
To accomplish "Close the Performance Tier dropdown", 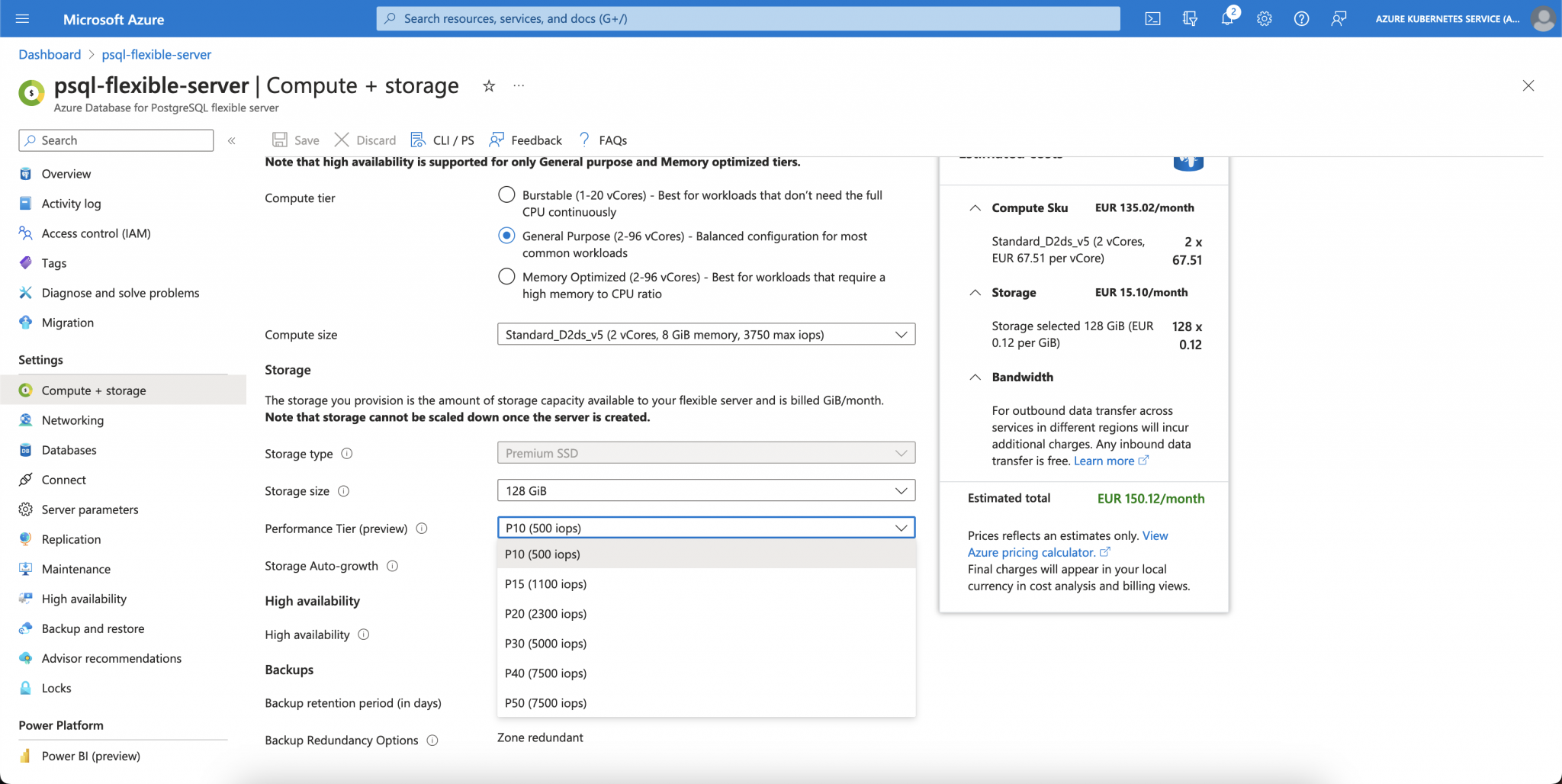I will 706,528.
